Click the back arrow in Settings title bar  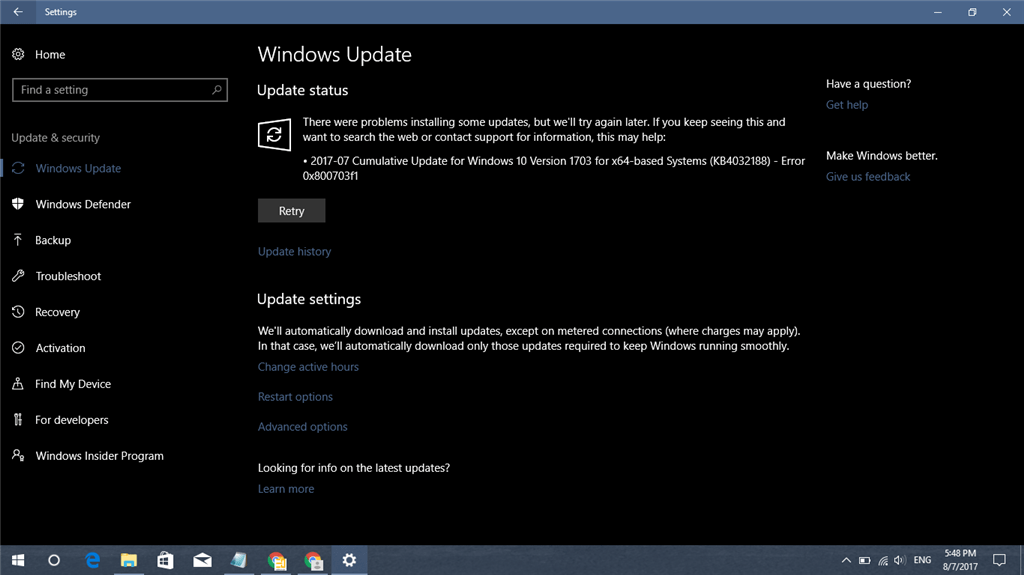point(18,12)
